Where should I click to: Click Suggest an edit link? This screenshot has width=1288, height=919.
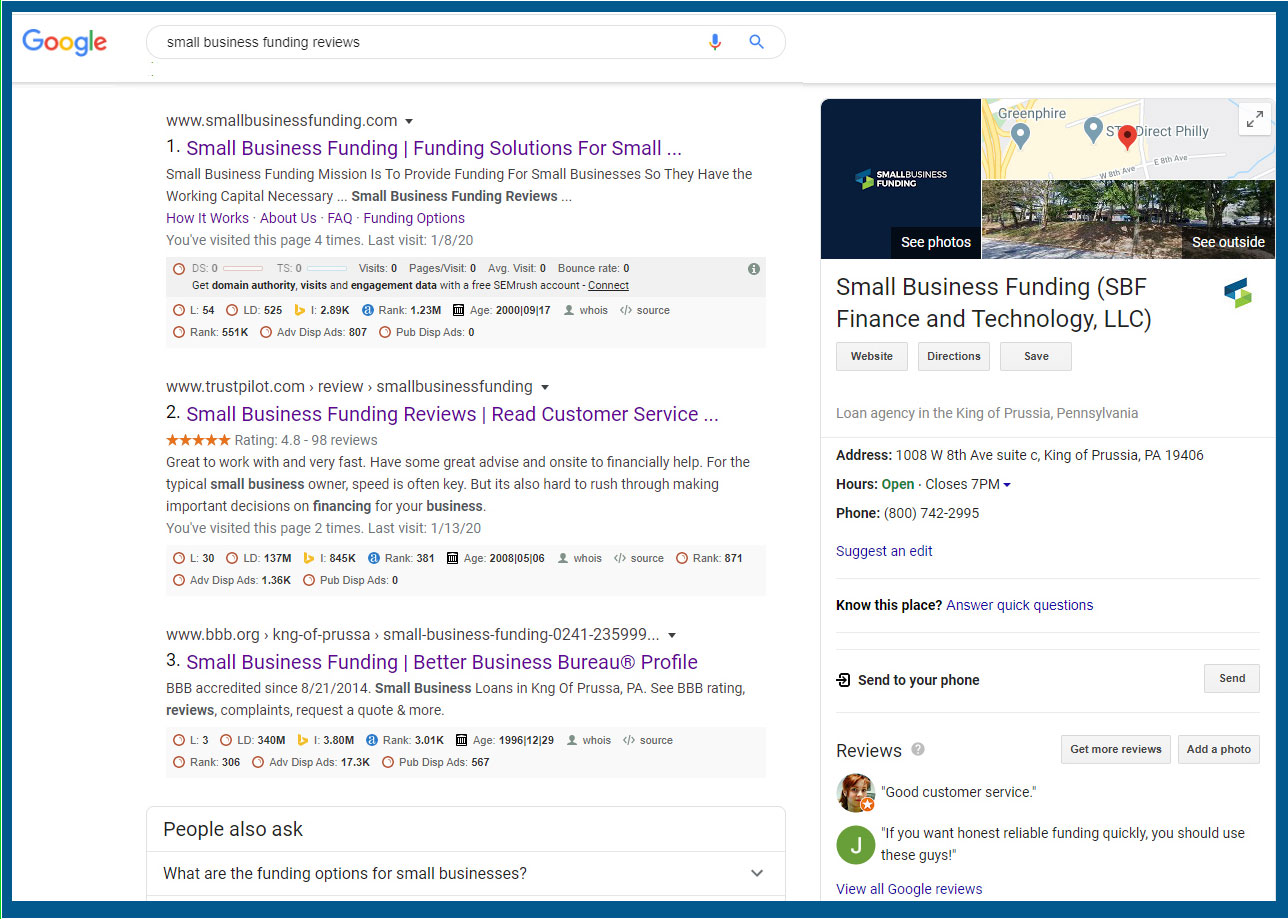(884, 551)
